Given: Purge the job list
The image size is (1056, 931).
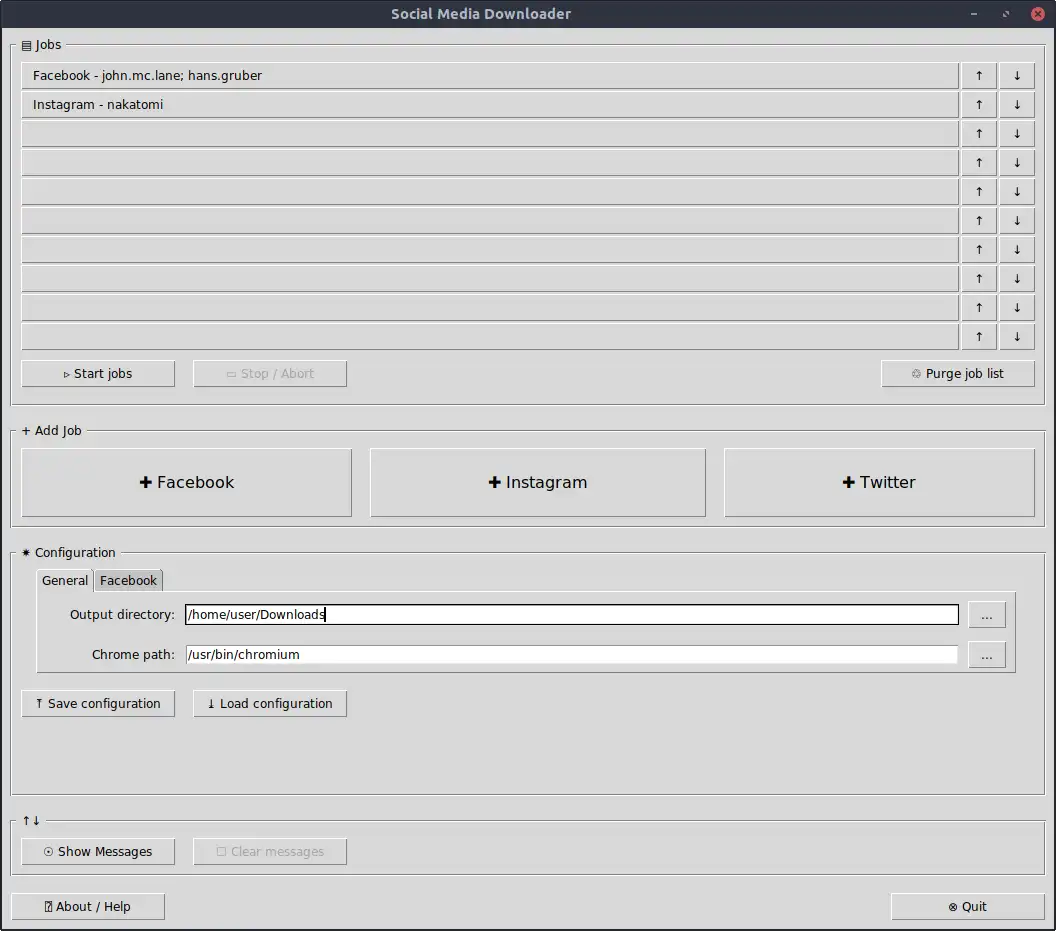Looking at the screenshot, I should click(x=958, y=374).
